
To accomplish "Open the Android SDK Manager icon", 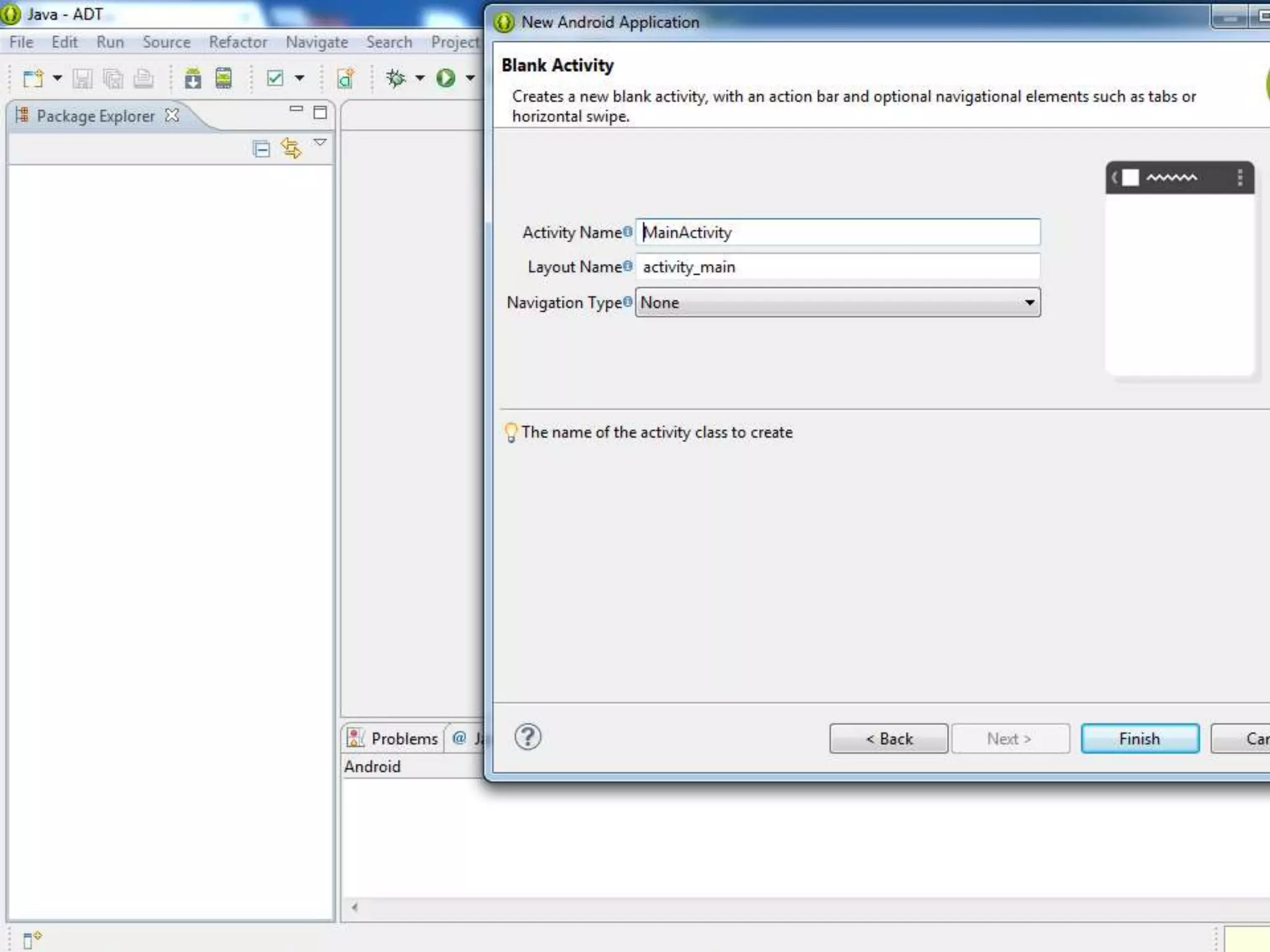I will pos(193,79).
